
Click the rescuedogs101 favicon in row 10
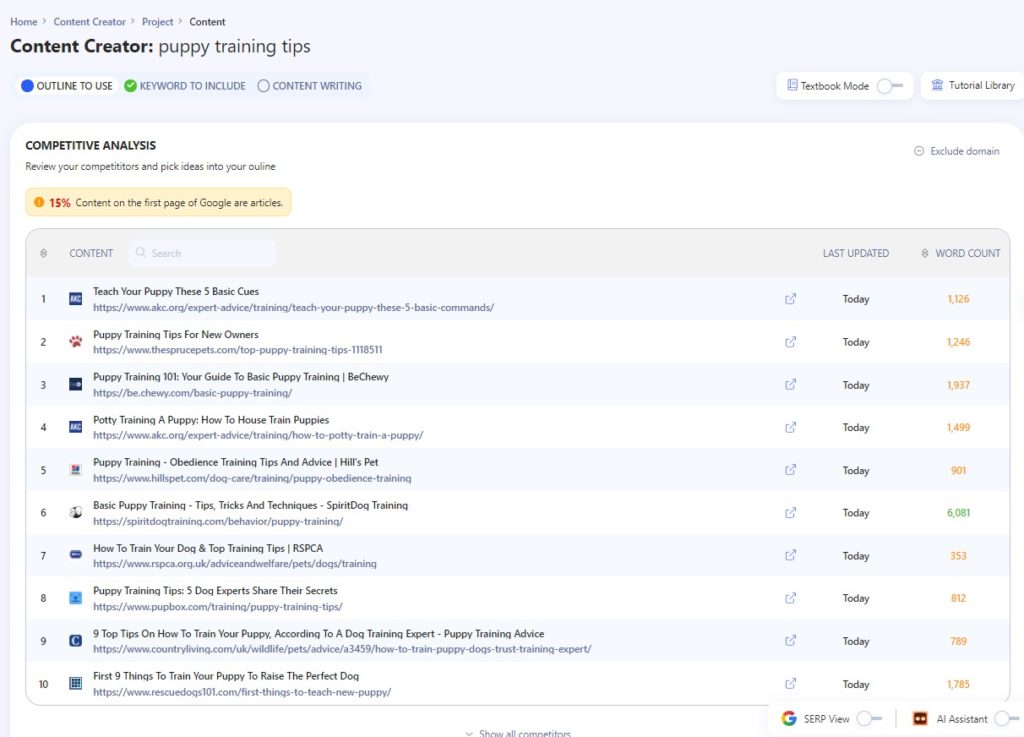[76, 683]
